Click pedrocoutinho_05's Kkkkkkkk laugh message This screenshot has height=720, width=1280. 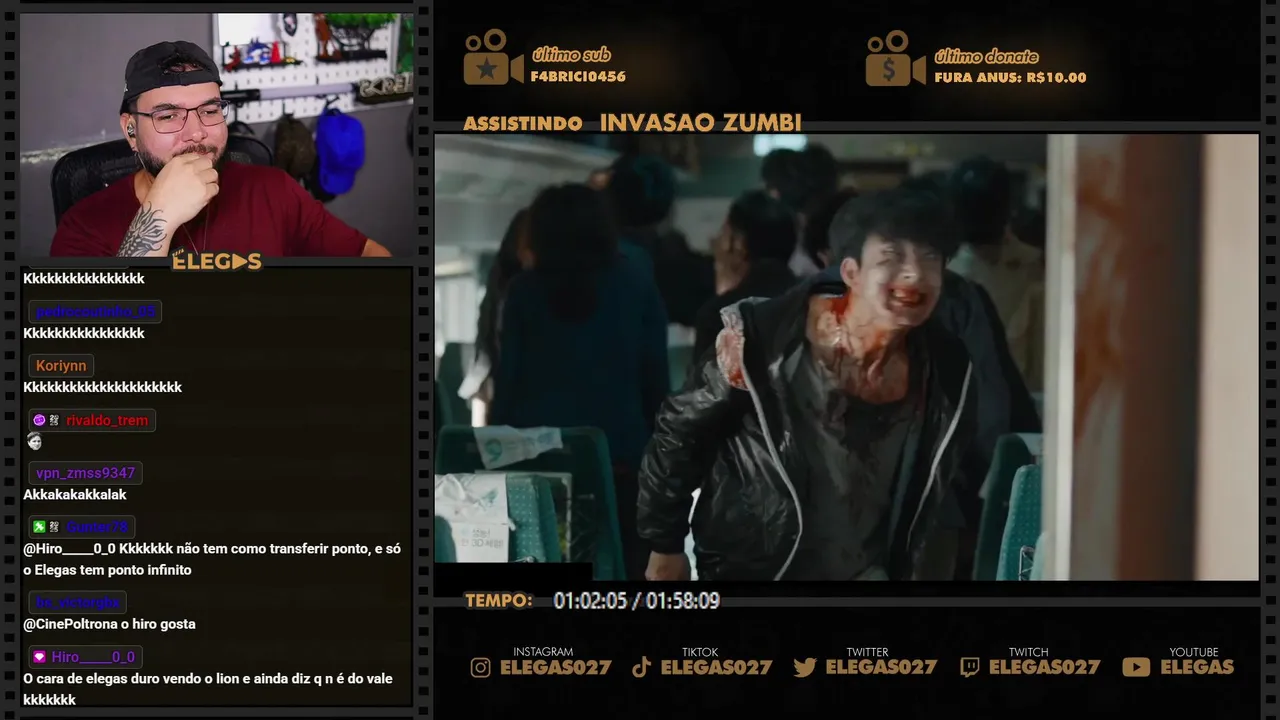pos(84,333)
